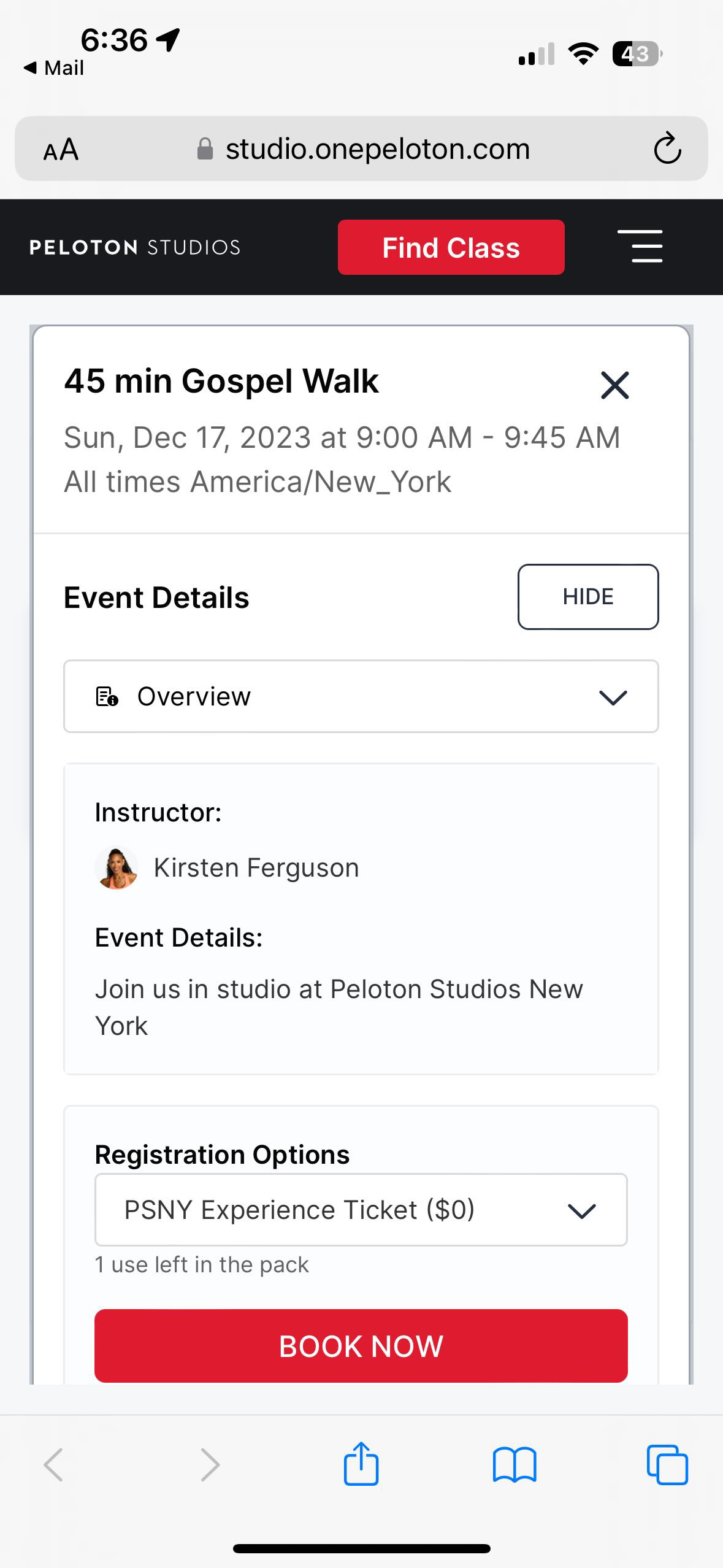Tap the iOS home indicator bar
Screen dimensions: 723x1568
point(361,1548)
